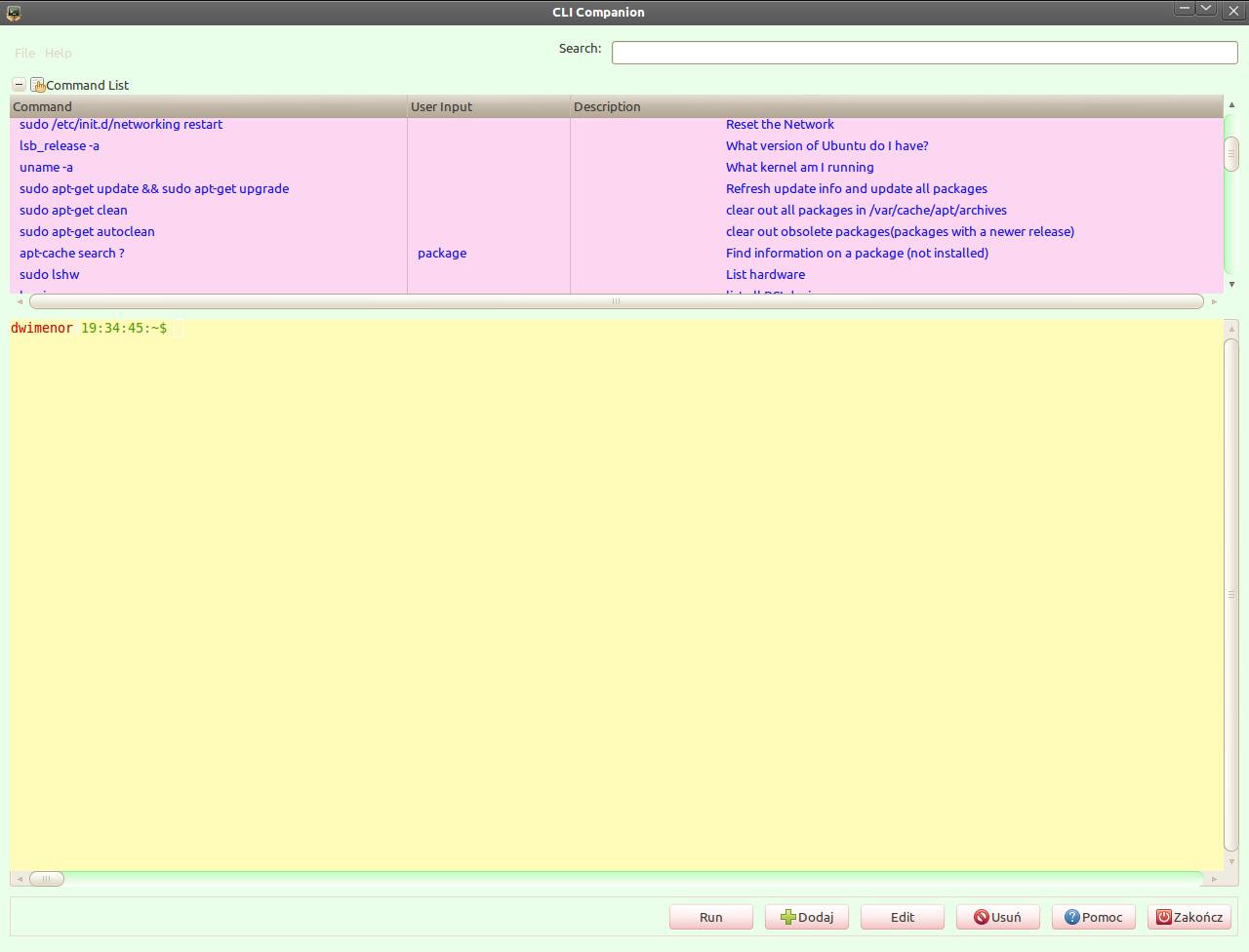Click 'Refresh update info and update all packages'

[857, 188]
